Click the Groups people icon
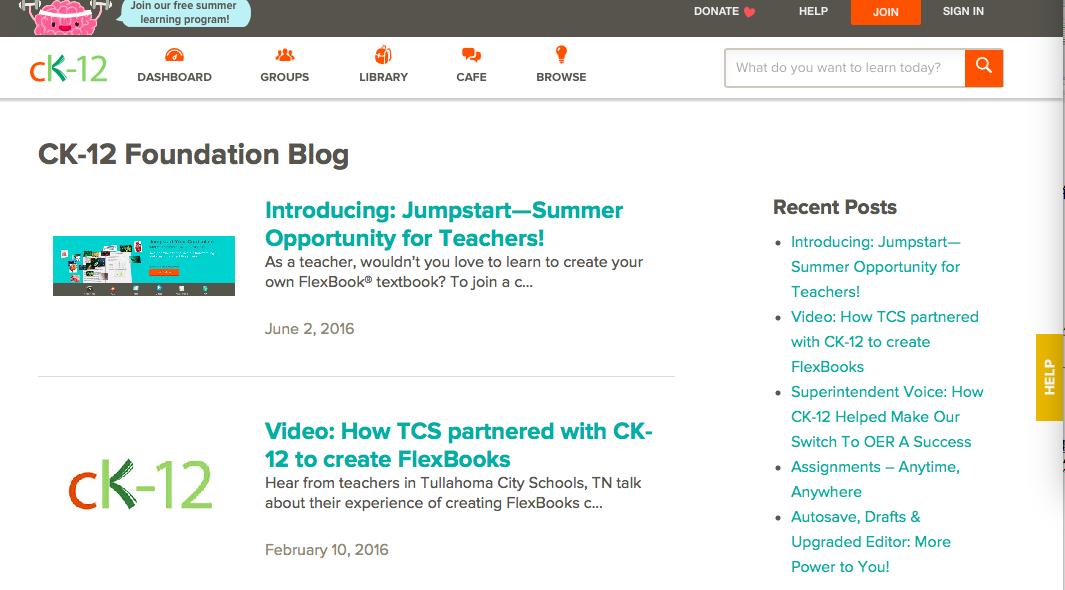 coord(285,55)
